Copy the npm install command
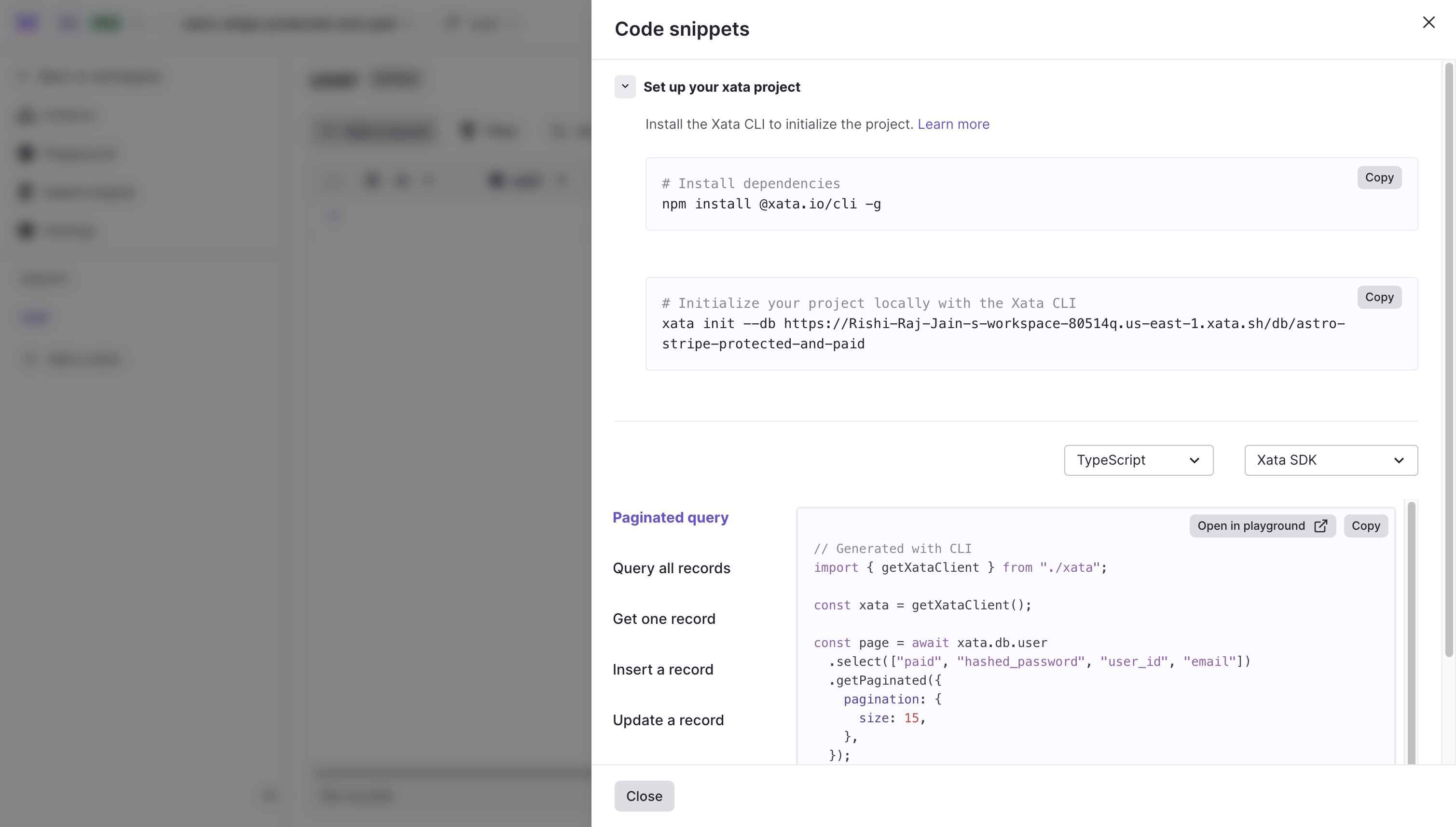The width and height of the screenshot is (1456, 827). click(x=1379, y=178)
